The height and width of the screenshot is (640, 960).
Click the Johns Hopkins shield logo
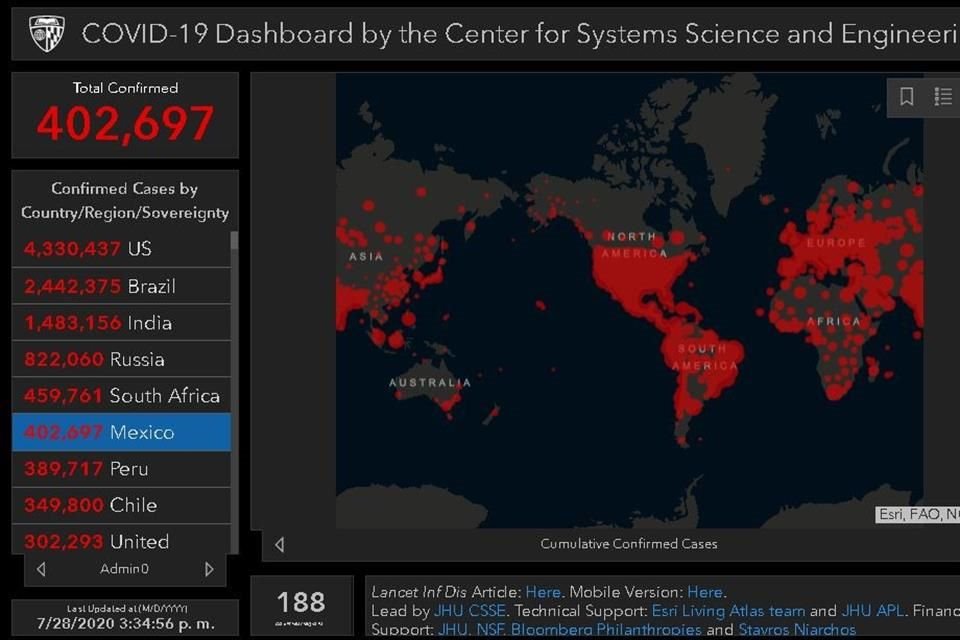pos(47,33)
